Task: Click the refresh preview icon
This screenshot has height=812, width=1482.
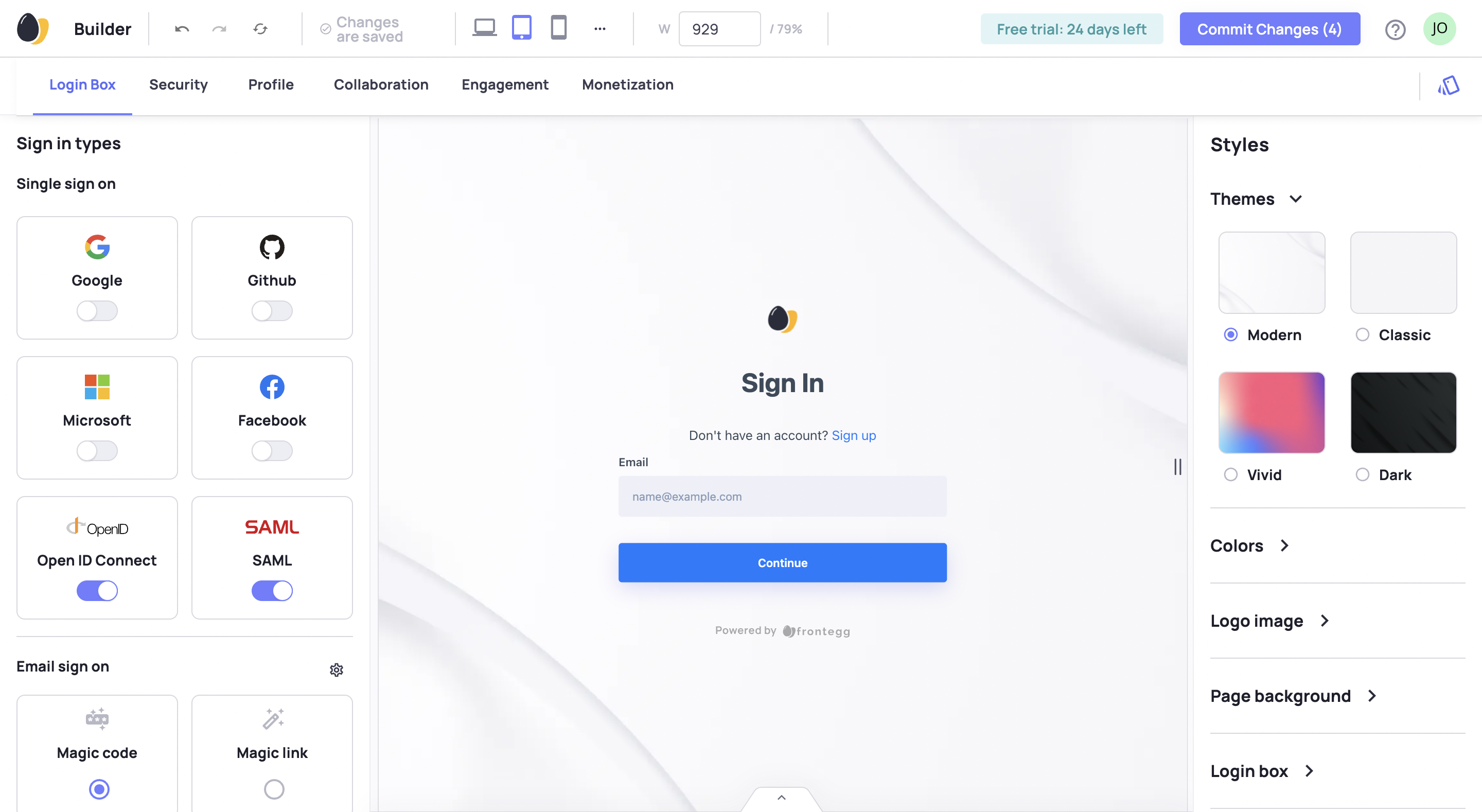Action: tap(260, 29)
